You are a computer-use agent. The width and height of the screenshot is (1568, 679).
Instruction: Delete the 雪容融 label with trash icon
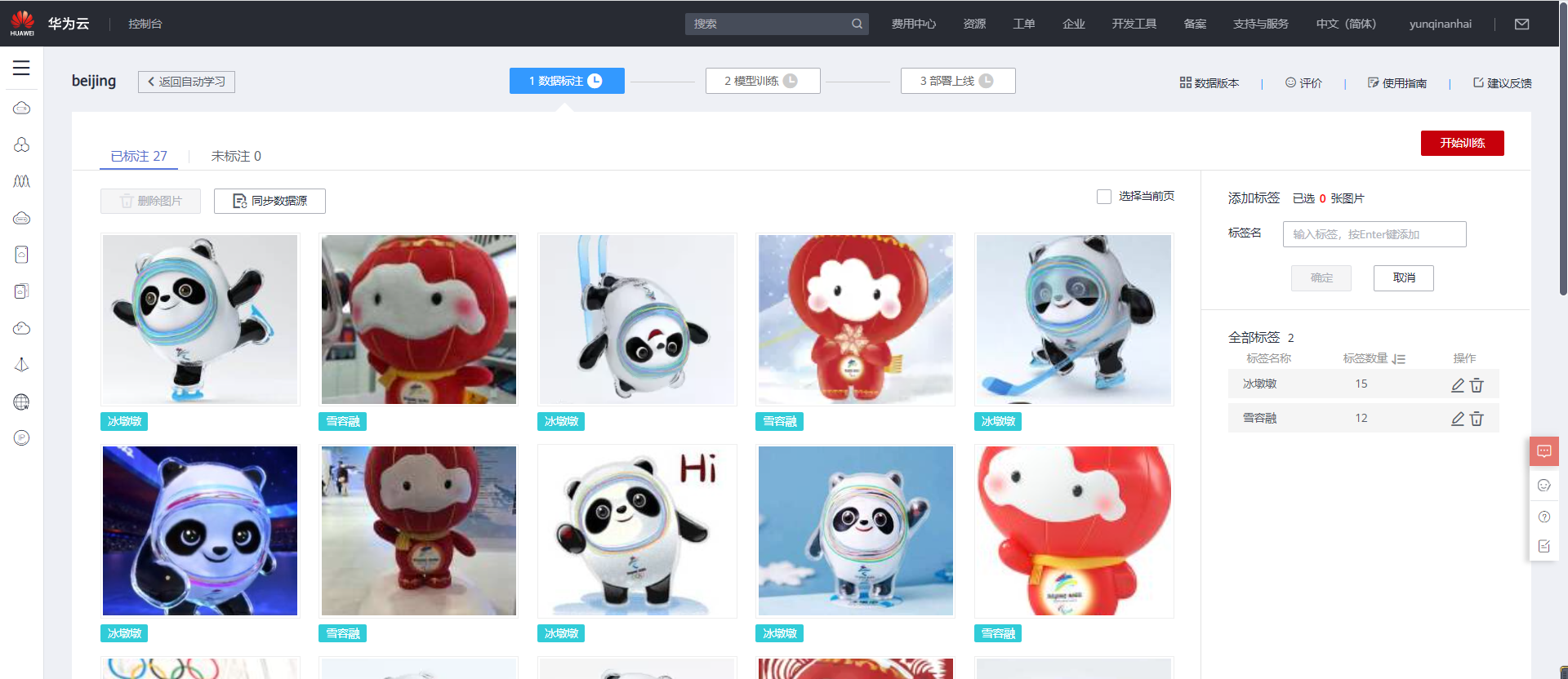click(1477, 419)
